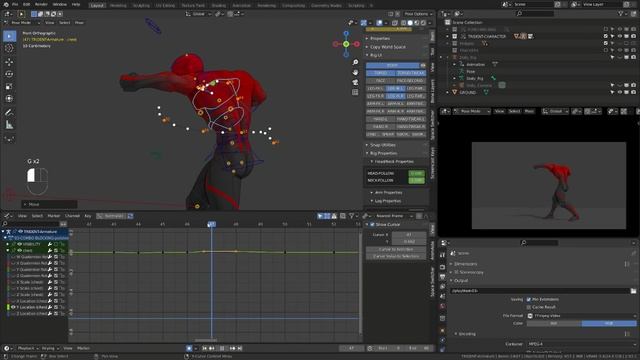Open the Edit menu in top bar

(27, 4)
